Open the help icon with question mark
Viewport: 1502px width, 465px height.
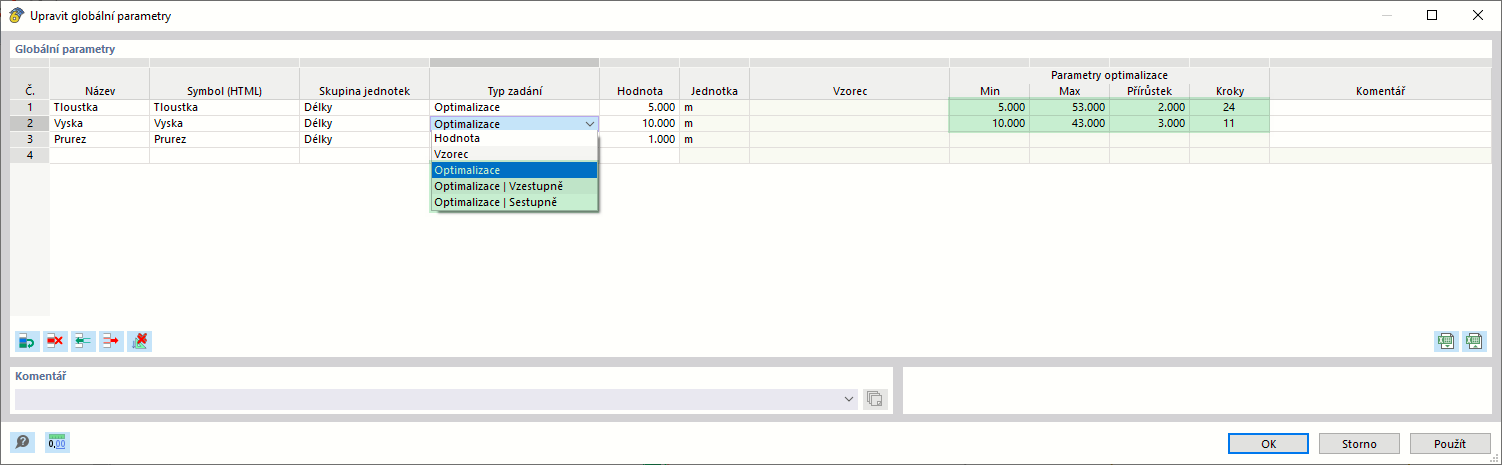click(x=22, y=442)
